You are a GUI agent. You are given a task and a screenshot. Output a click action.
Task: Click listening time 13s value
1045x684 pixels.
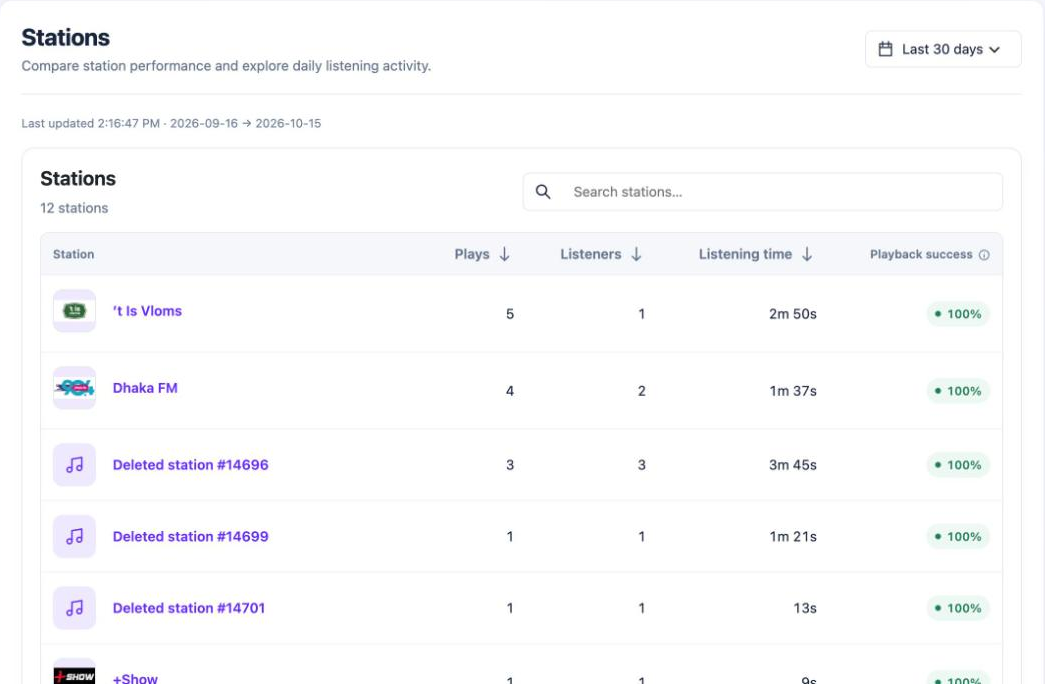coord(805,608)
